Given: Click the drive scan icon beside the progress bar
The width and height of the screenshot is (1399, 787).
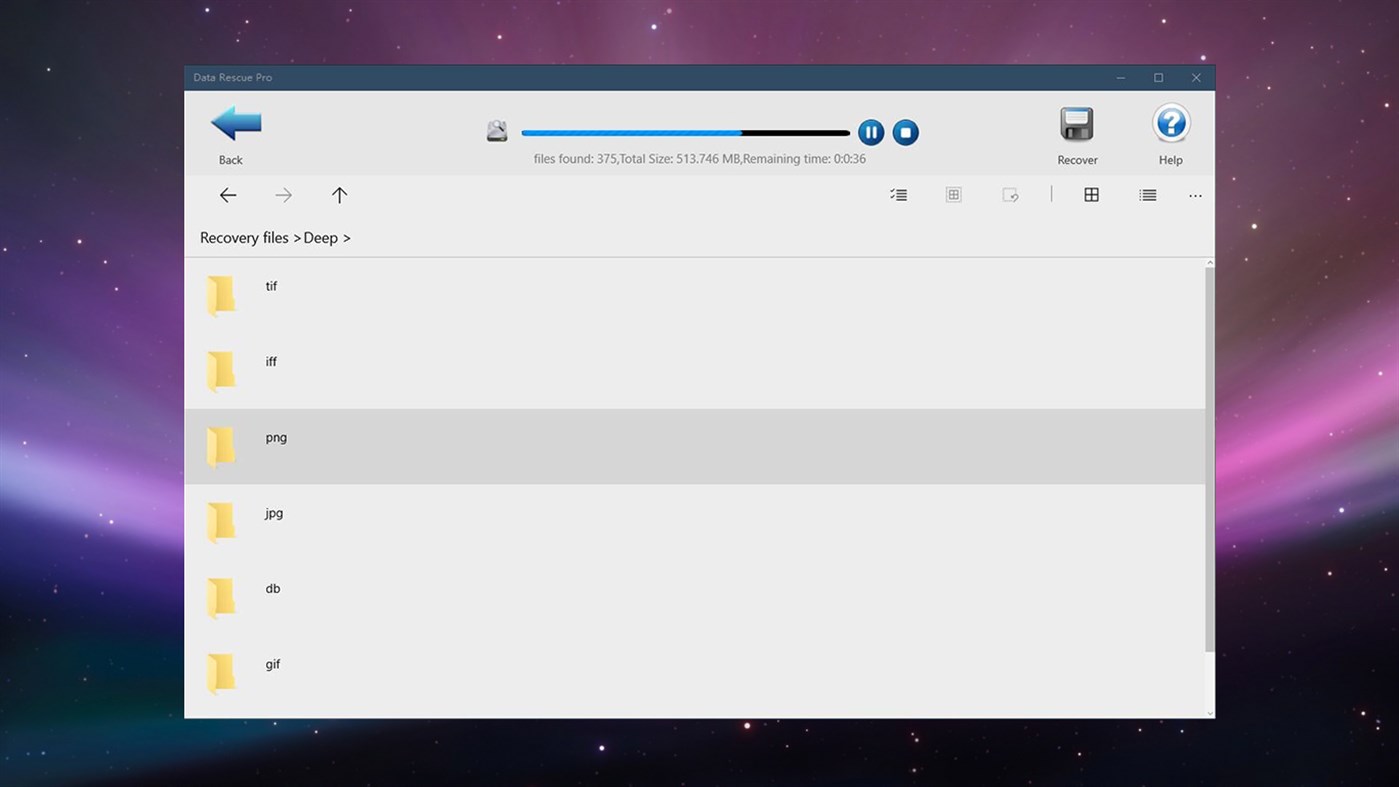Looking at the screenshot, I should coord(497,130).
